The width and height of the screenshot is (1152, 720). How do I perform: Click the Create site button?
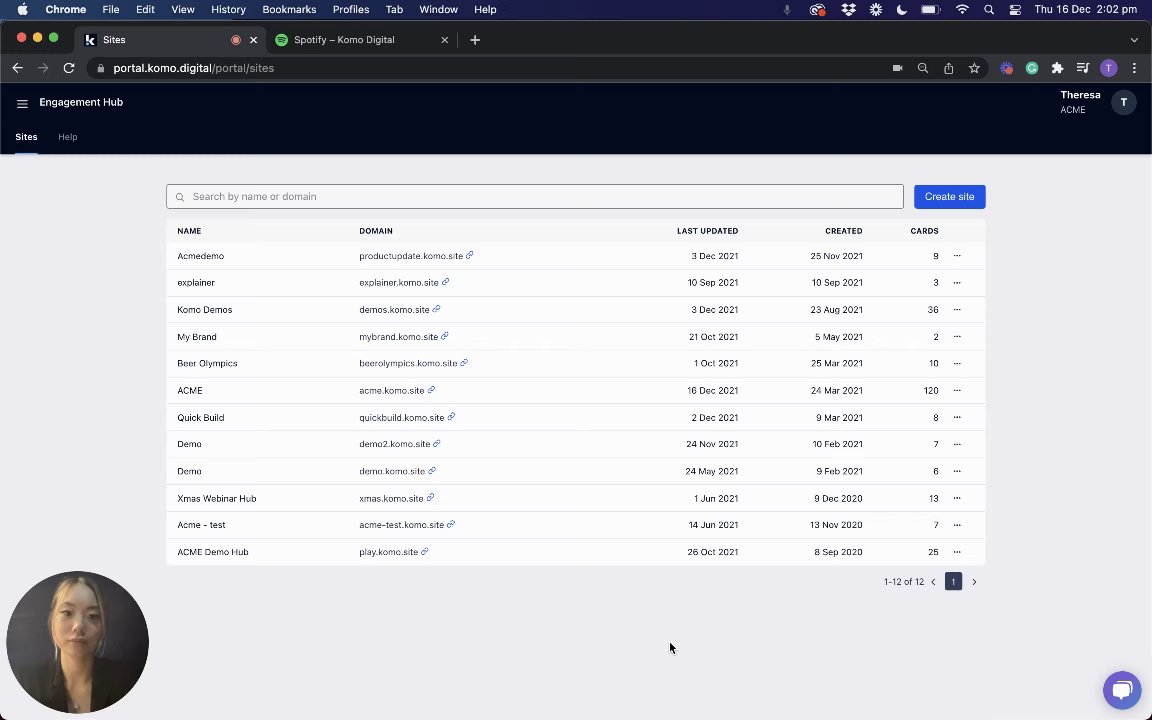(x=949, y=197)
